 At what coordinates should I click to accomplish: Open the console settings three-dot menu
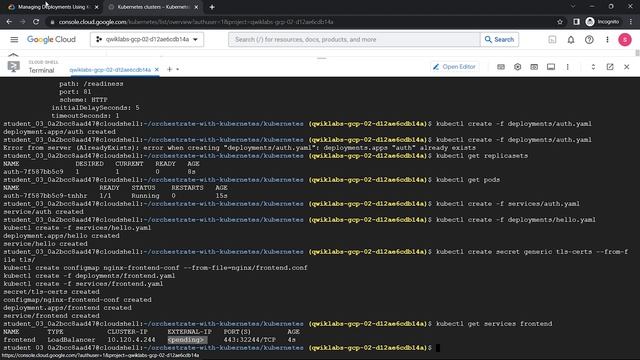(607, 40)
